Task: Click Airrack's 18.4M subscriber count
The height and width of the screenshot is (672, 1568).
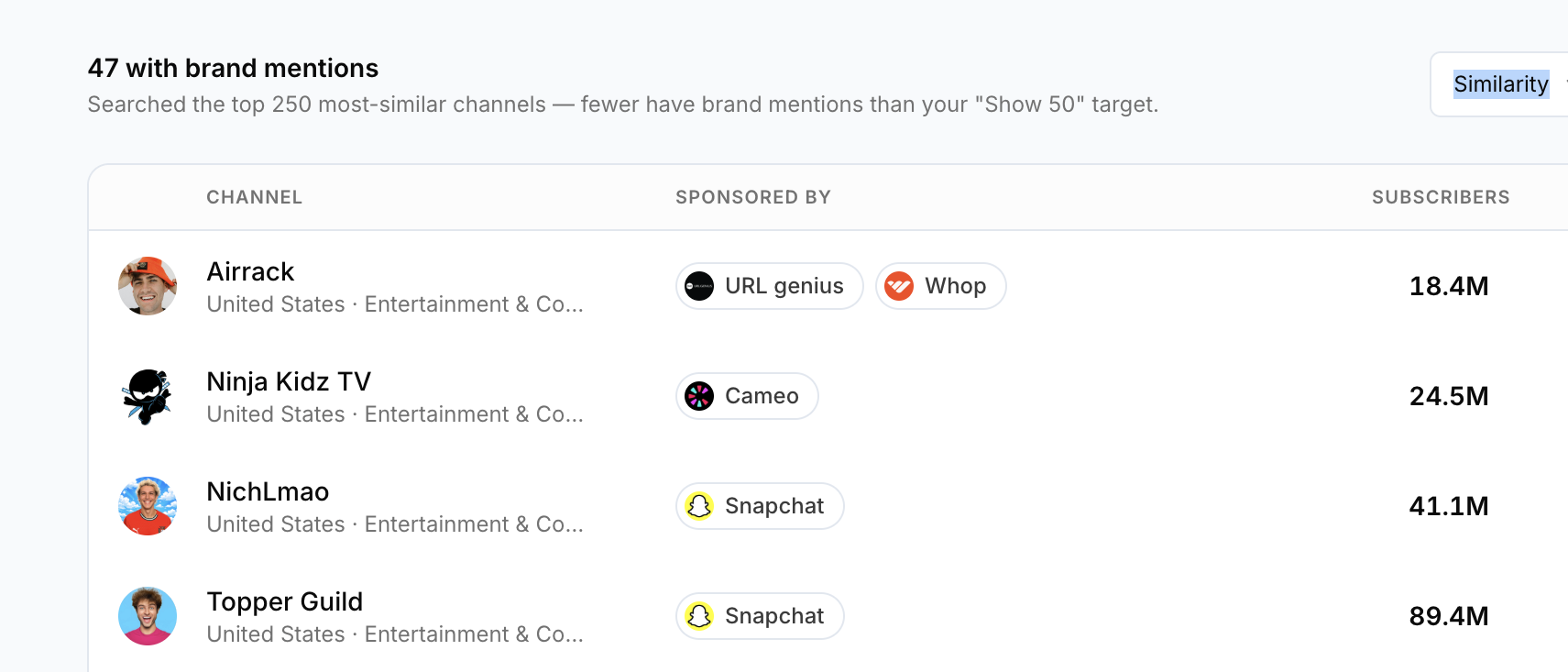Action: (x=1449, y=286)
